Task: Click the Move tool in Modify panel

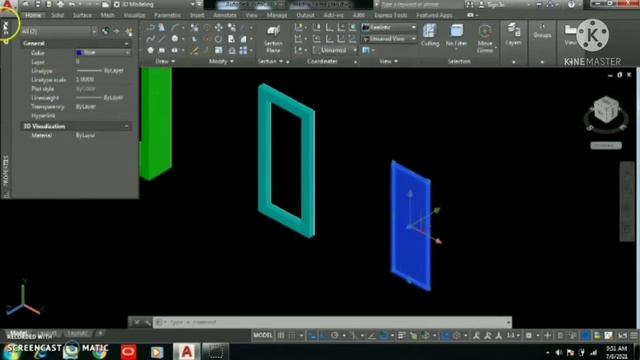Action: coord(219,27)
